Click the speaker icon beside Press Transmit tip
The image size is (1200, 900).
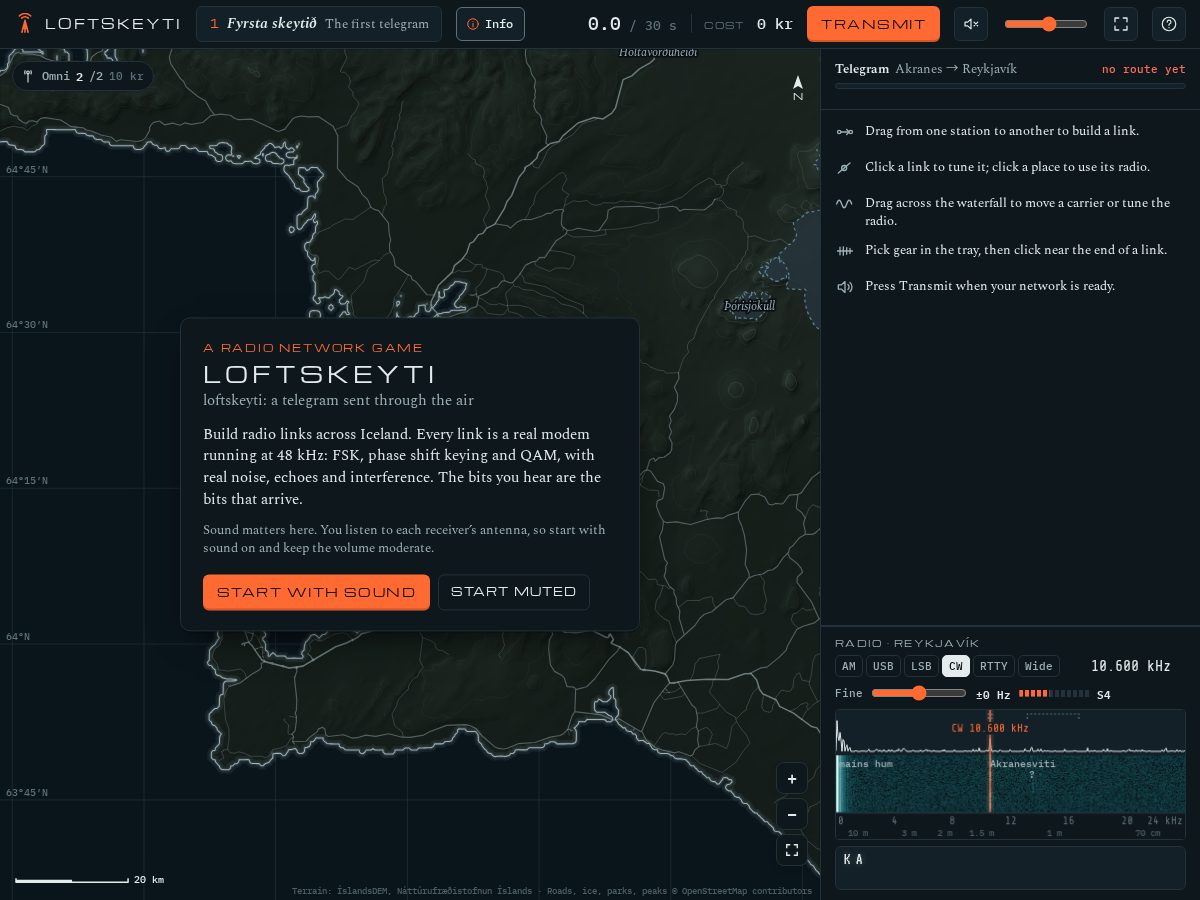pos(845,287)
